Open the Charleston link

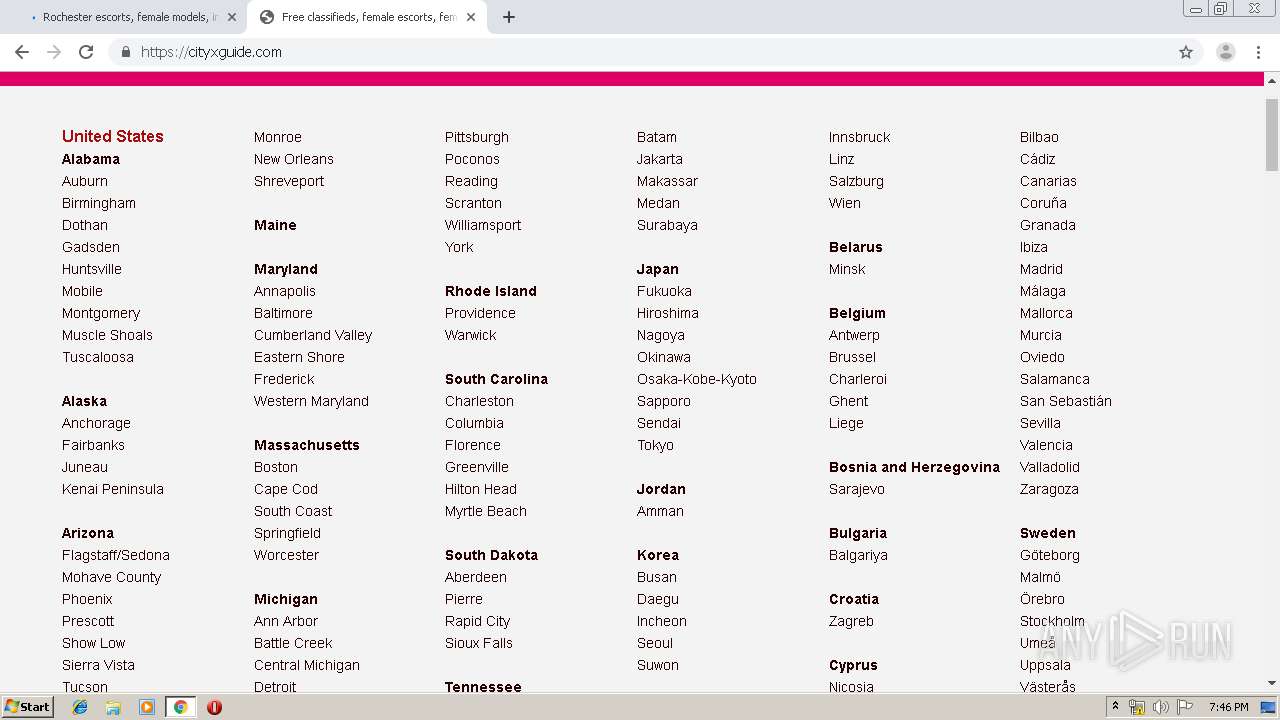(479, 401)
